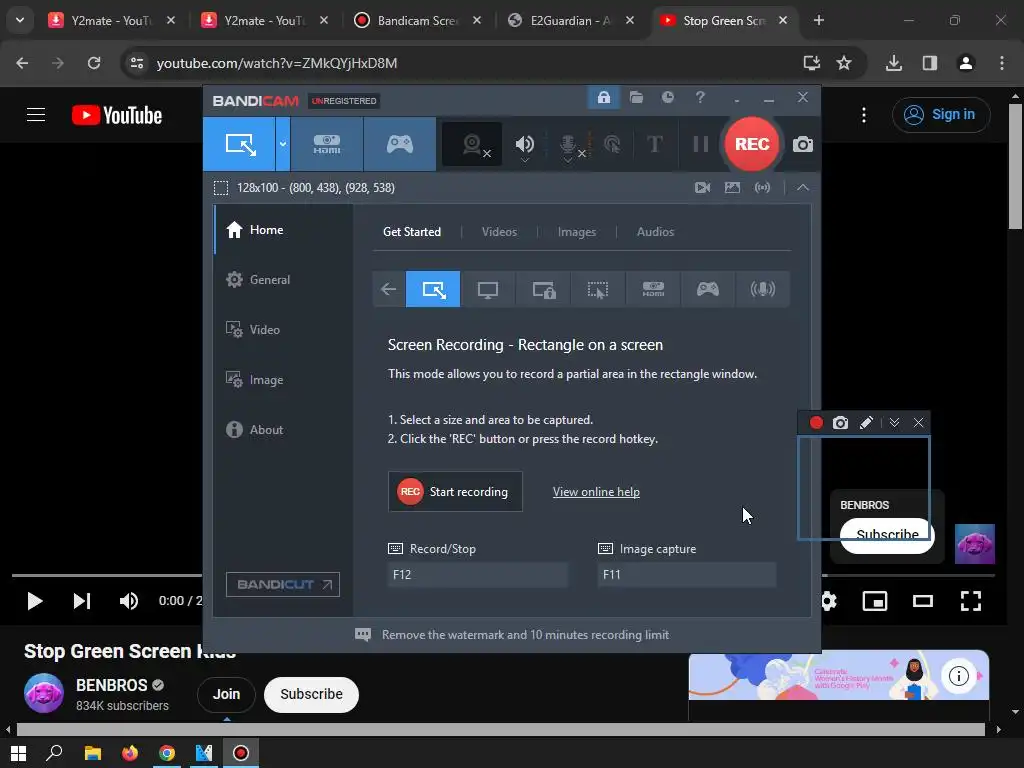The height and width of the screenshot is (768, 1024).
Task: Select rectangle on screen mode in selector row
Action: 433,289
